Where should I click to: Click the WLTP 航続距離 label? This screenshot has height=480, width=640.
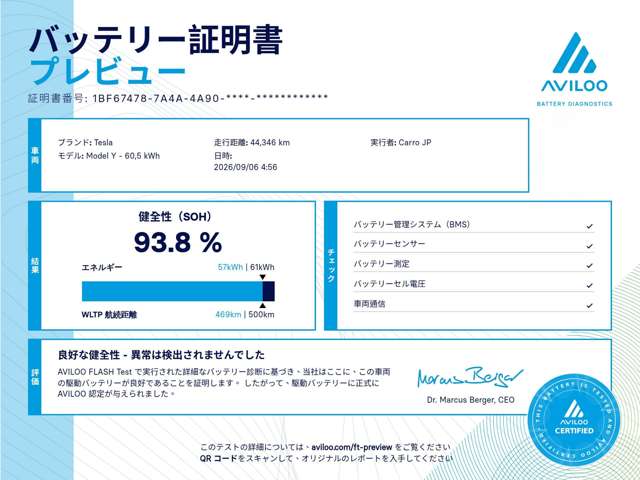point(109,315)
